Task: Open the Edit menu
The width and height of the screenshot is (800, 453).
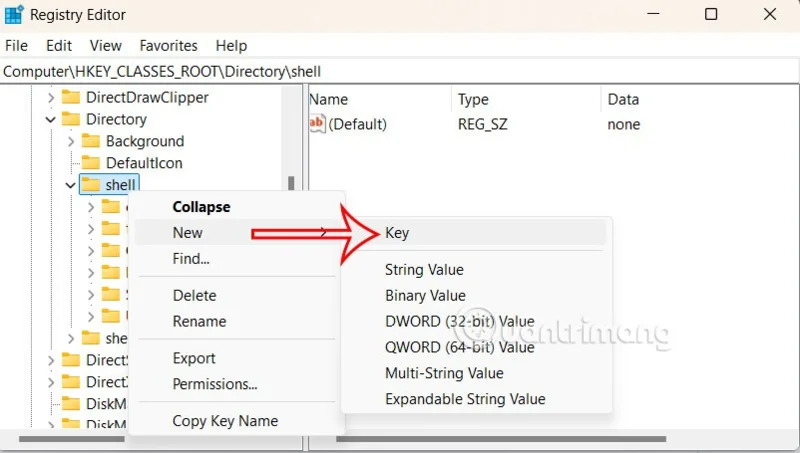Action: coord(59,46)
